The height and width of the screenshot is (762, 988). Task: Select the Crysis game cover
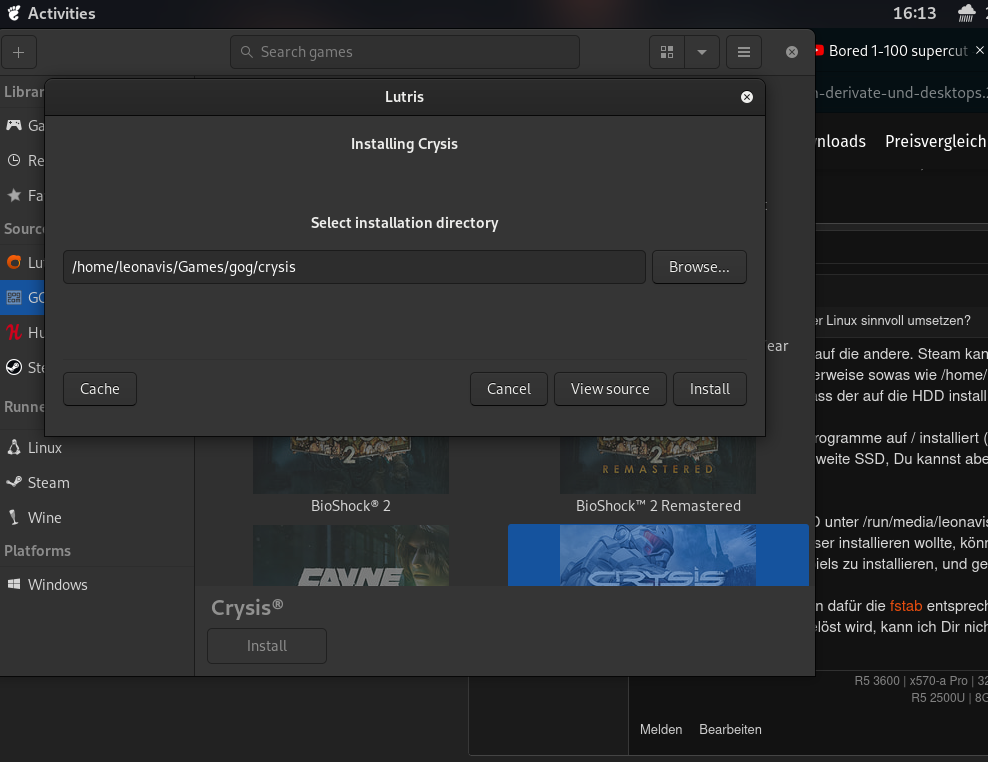[x=658, y=555]
